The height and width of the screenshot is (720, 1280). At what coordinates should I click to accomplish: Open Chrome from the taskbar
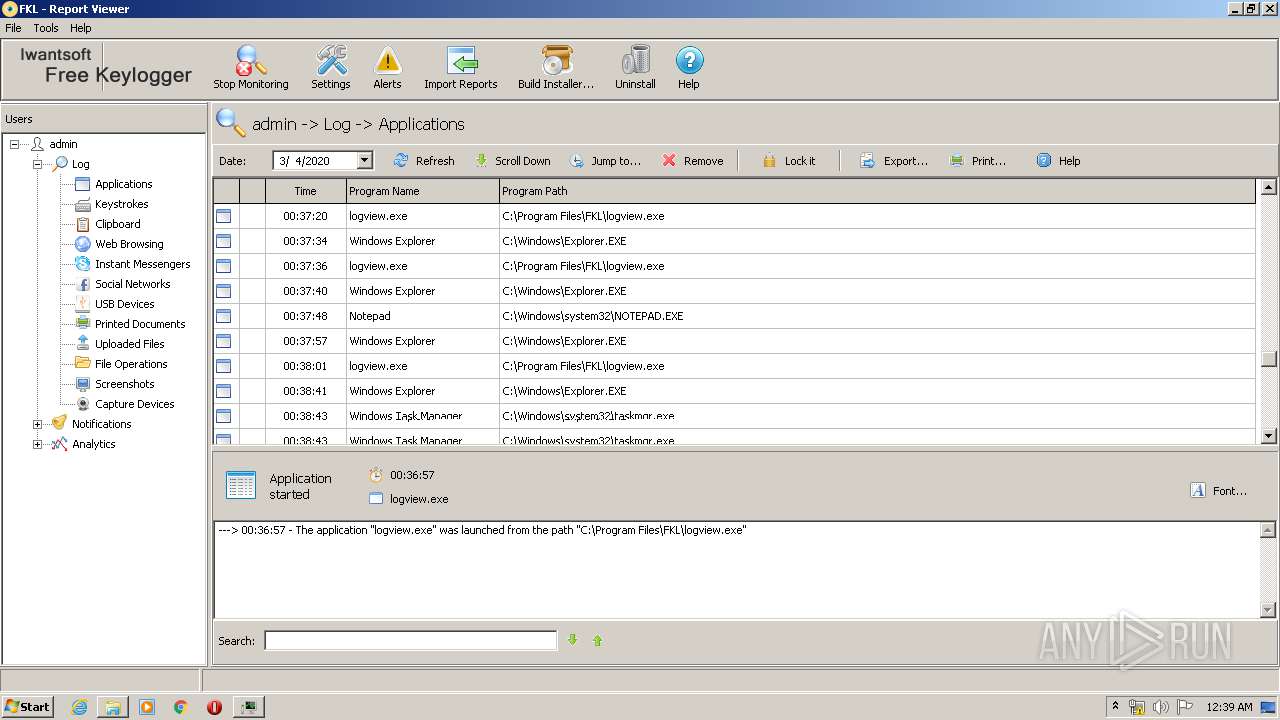click(x=181, y=707)
